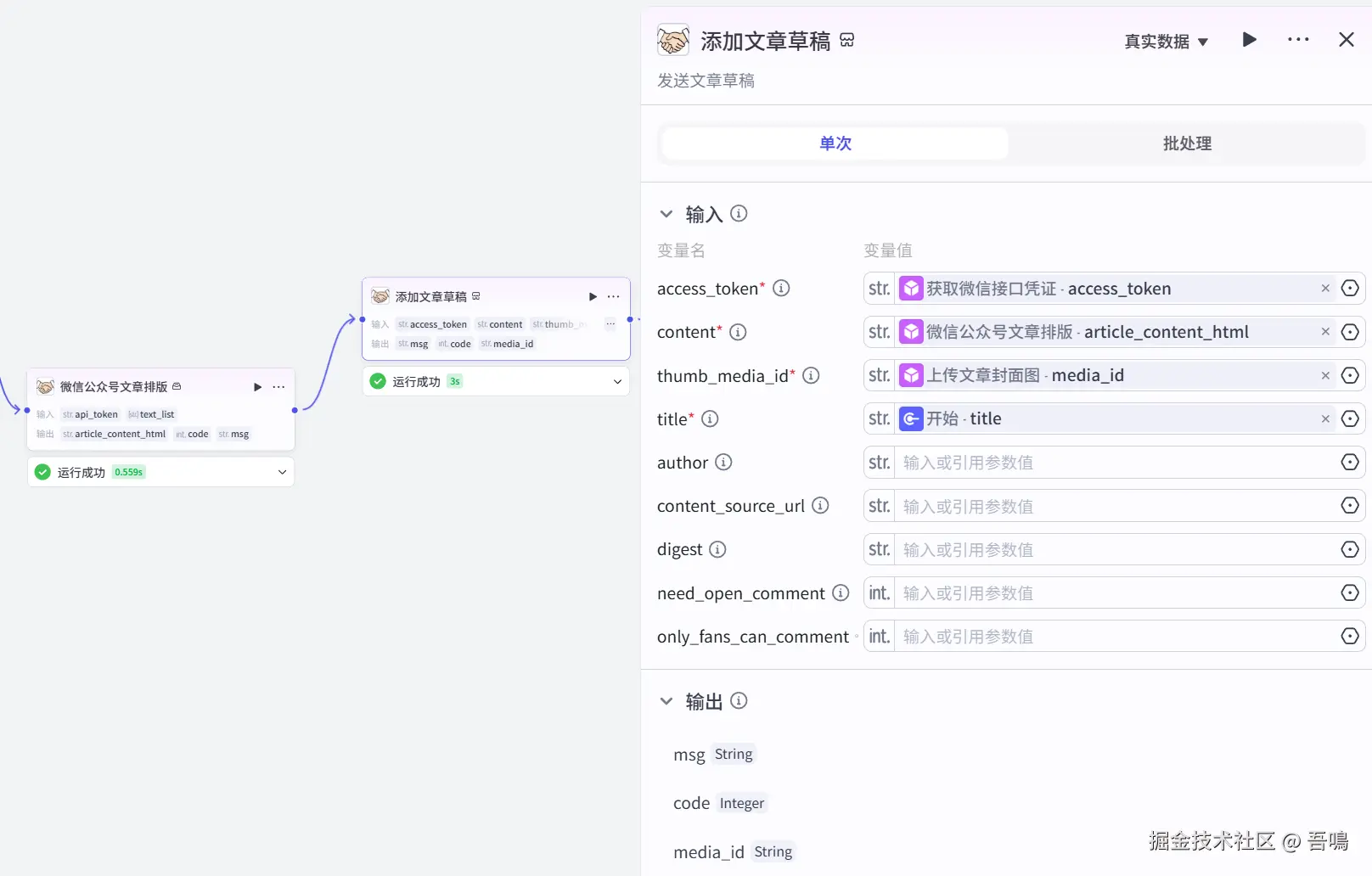Switch to the 单次 tab
The height and width of the screenshot is (876, 1372).
pos(835,143)
